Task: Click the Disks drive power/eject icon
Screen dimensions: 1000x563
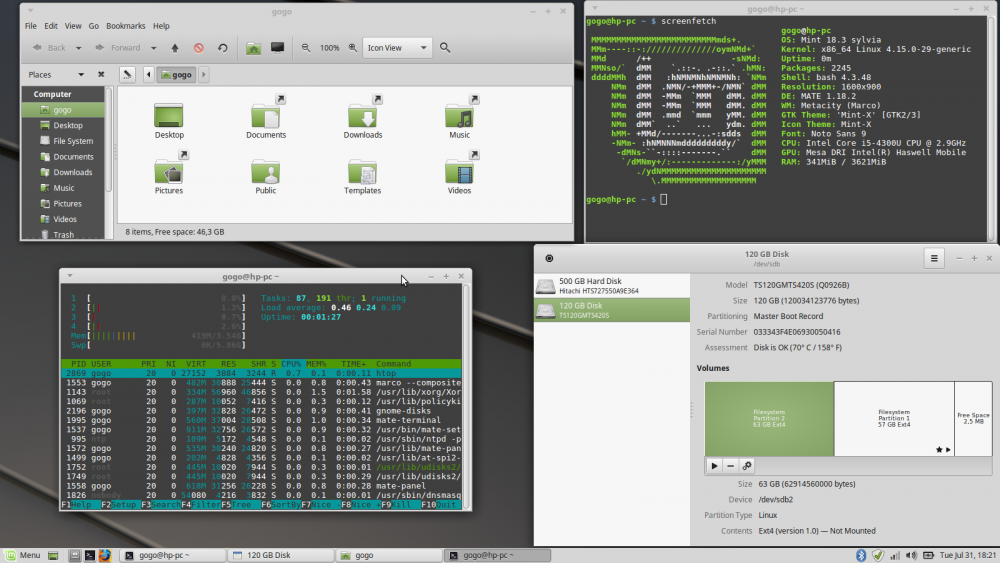Action: [549, 258]
